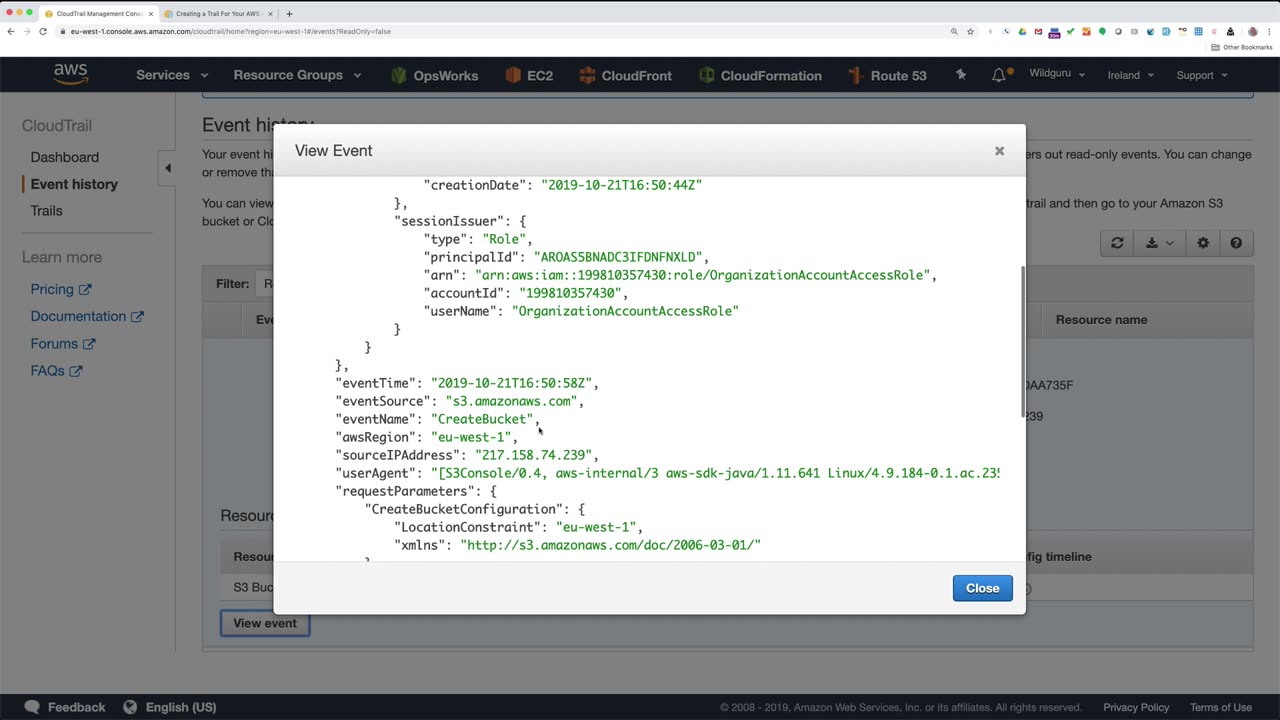Click the "CreateBucket" eventName value

(483, 419)
